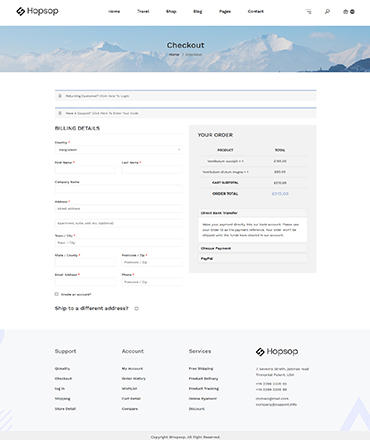Focus the Company Name field

119,189
